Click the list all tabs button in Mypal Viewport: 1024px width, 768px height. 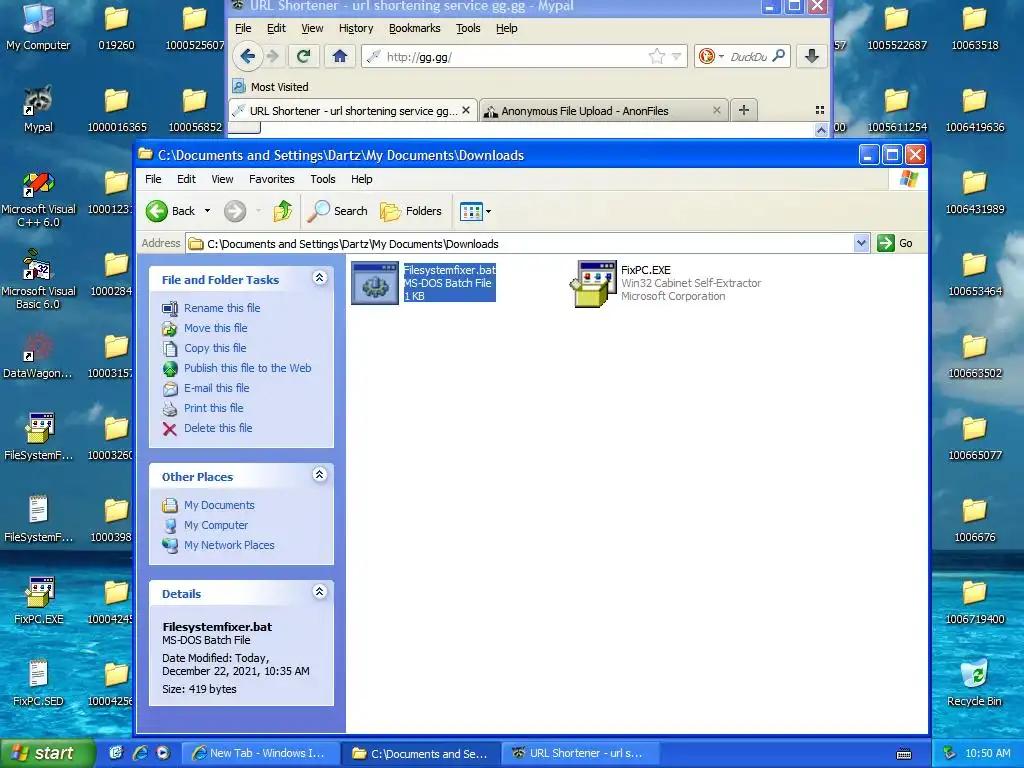pos(820,110)
